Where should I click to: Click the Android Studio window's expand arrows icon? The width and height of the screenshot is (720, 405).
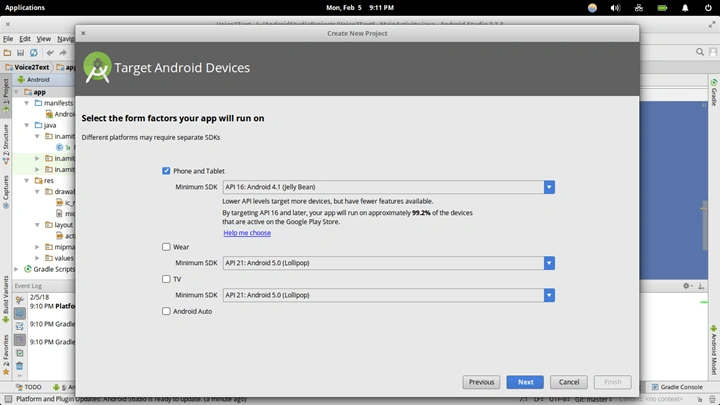712,25
